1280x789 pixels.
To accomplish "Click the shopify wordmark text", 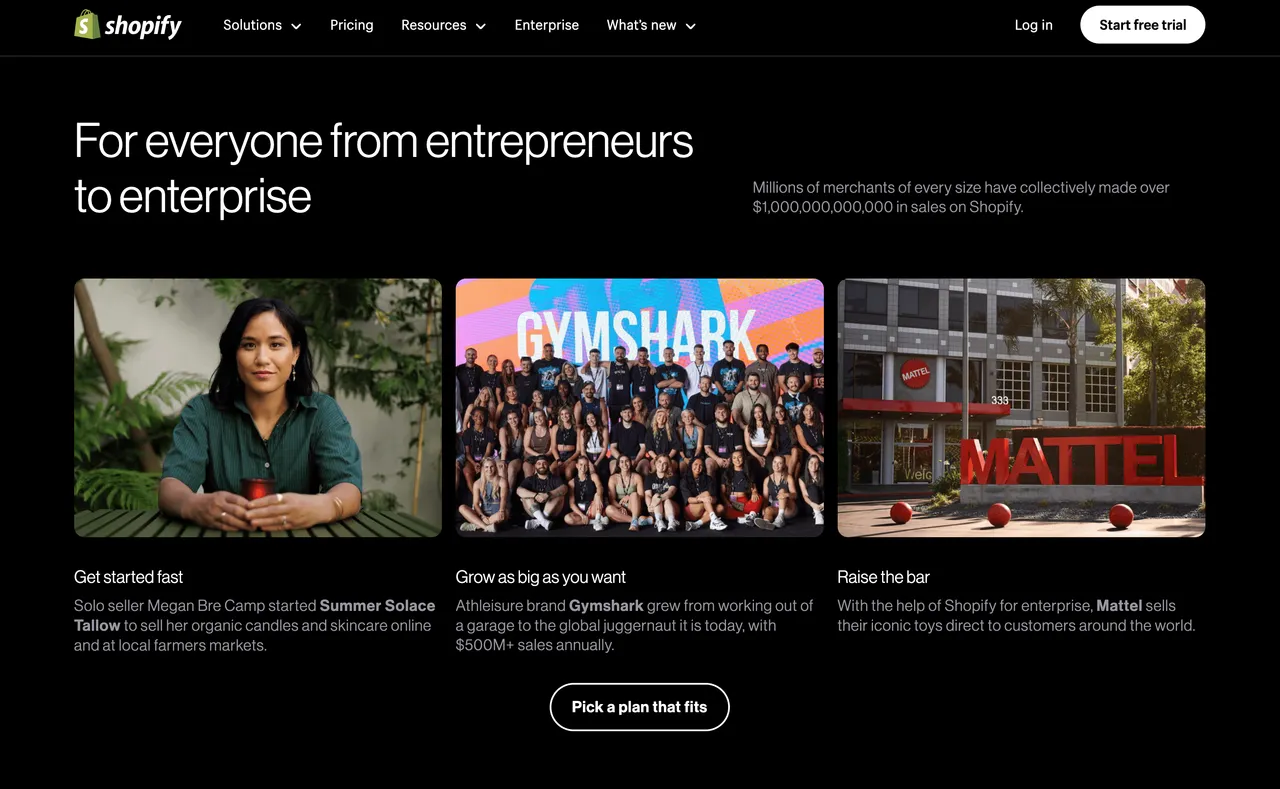I will (x=143, y=26).
